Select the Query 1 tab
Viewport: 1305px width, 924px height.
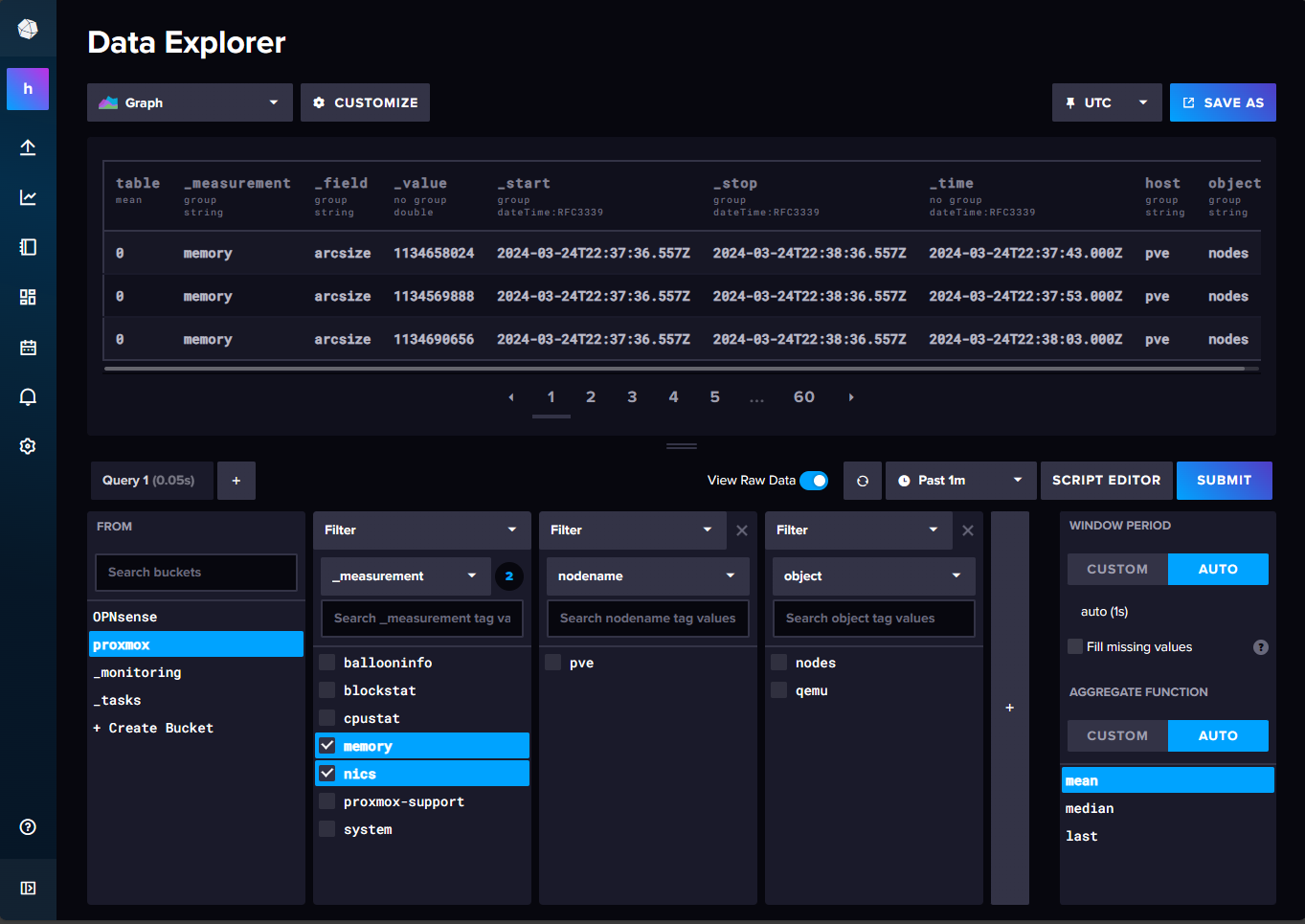[152, 481]
